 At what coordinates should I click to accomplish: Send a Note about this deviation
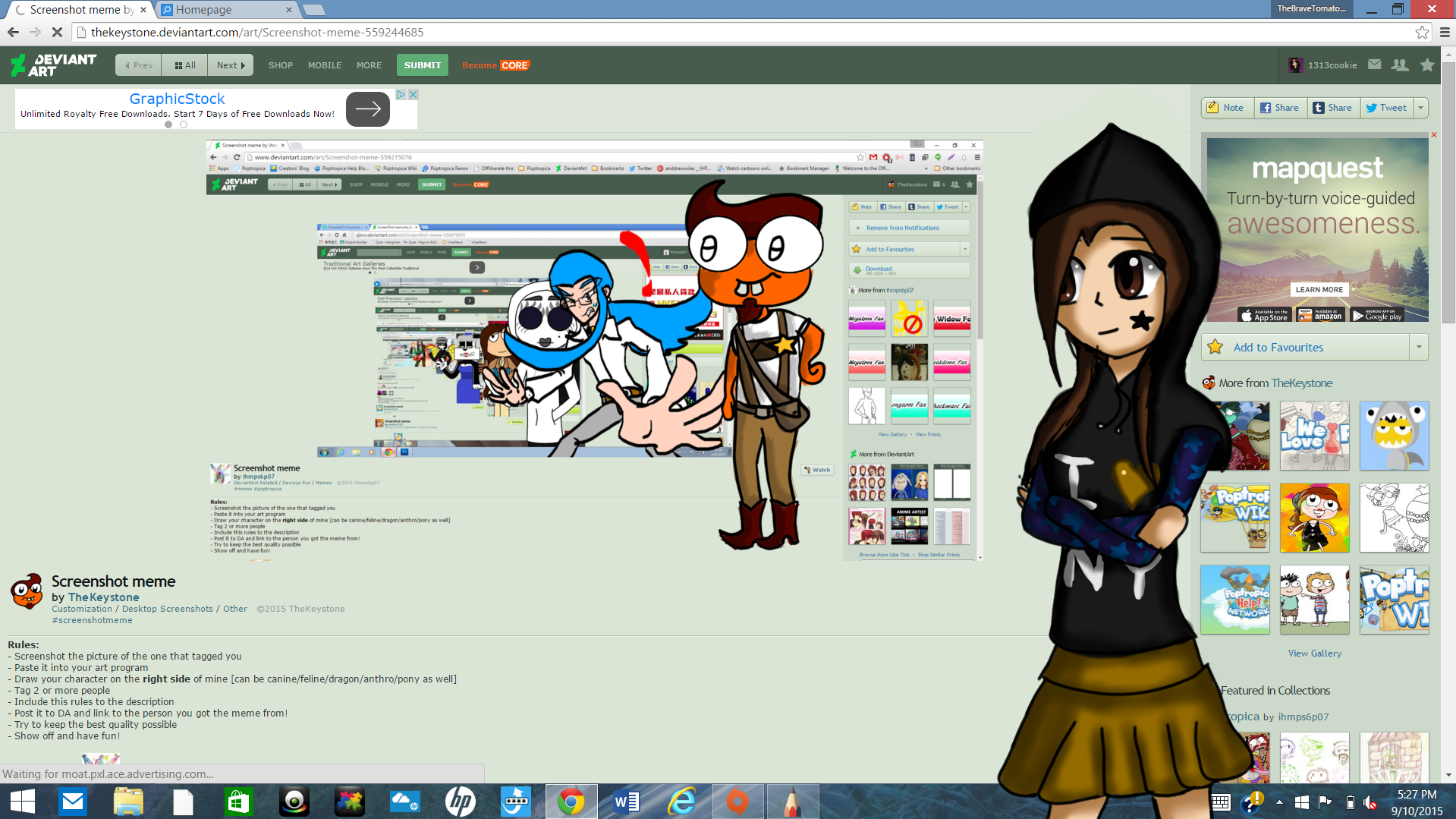(x=1227, y=108)
